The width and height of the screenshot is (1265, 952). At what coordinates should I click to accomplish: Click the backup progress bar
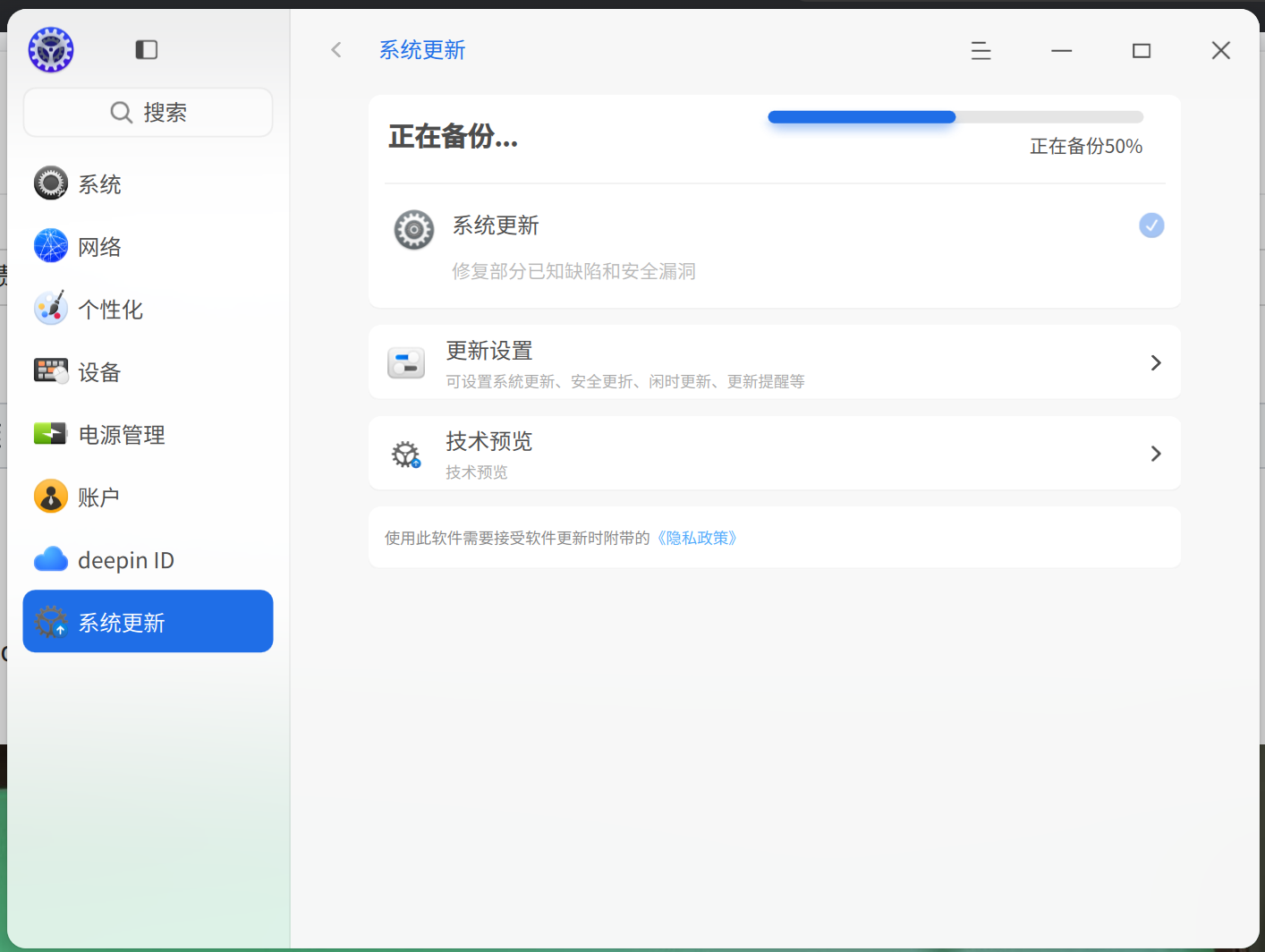tap(955, 117)
